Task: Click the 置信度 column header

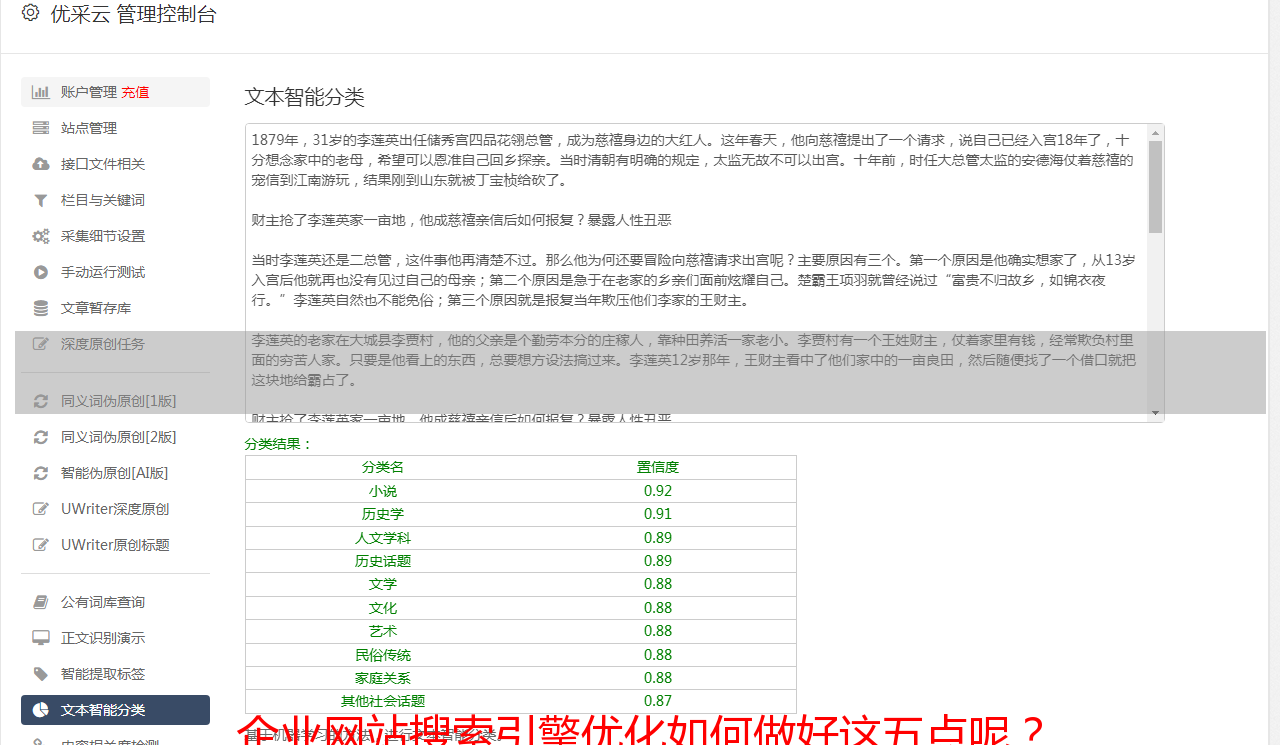Action: coord(658,467)
